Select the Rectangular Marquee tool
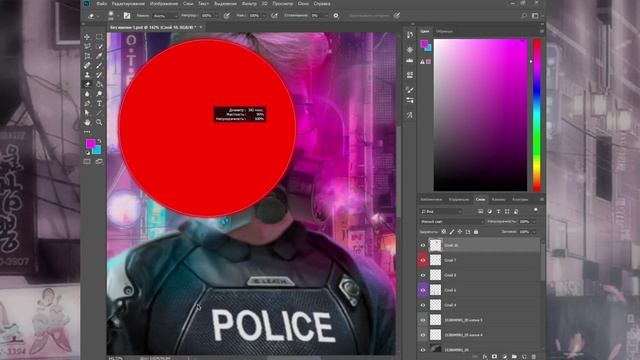This screenshot has height=360, width=640. tap(99, 37)
